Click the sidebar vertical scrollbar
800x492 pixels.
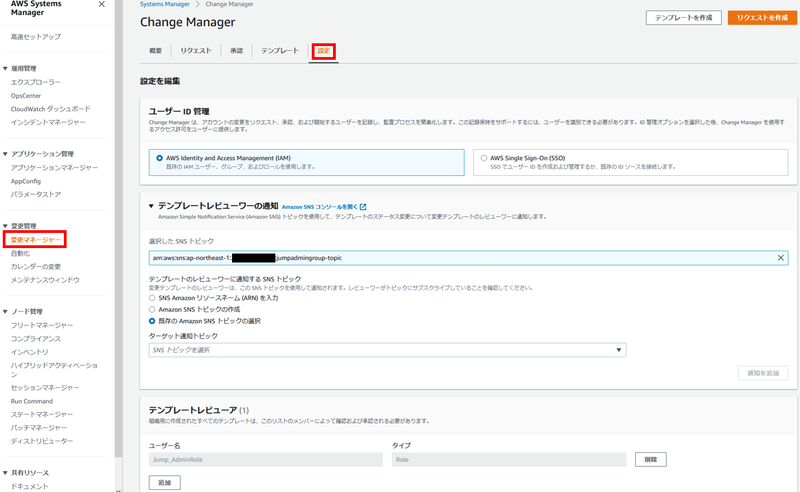coord(118,229)
